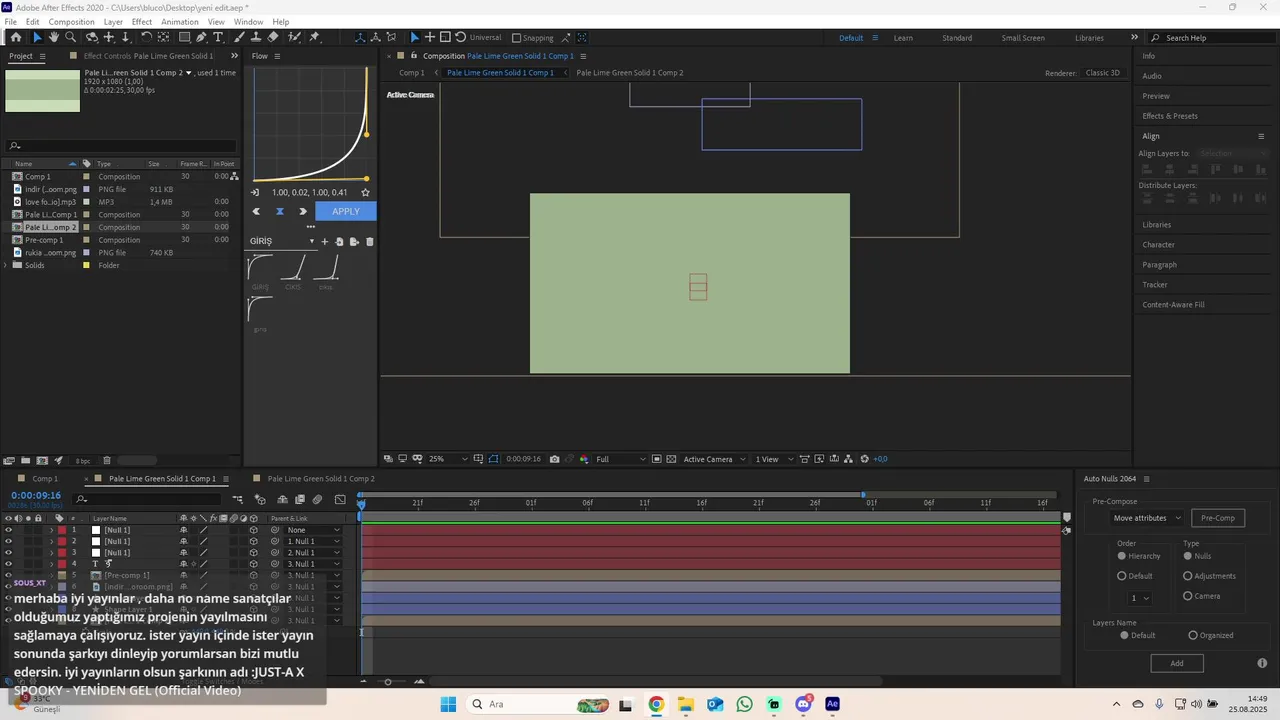Viewport: 1280px width, 720px height.
Task: Select the Organized layers name radio button
Action: tap(1193, 635)
